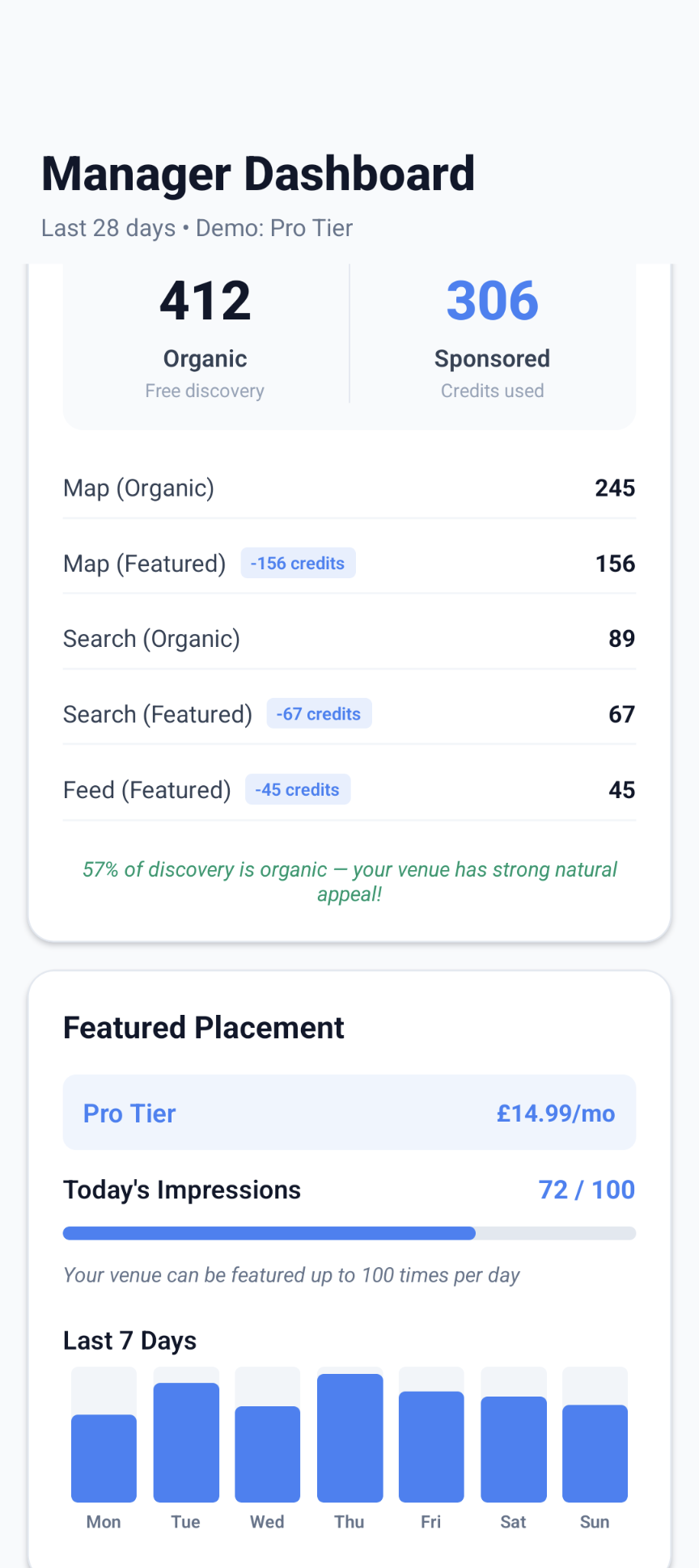699x1568 pixels.
Task: Toggle the Feed (Featured) row
Action: tap(349, 789)
